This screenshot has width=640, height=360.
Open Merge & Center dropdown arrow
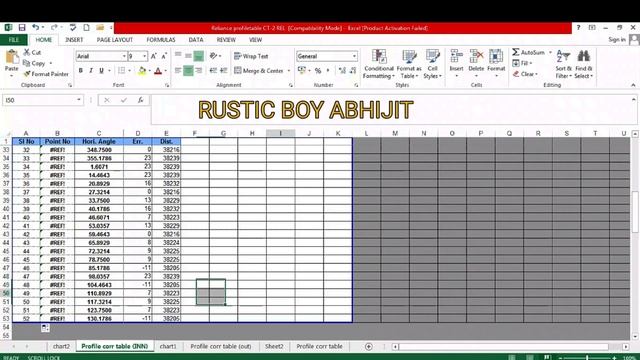coord(289,71)
